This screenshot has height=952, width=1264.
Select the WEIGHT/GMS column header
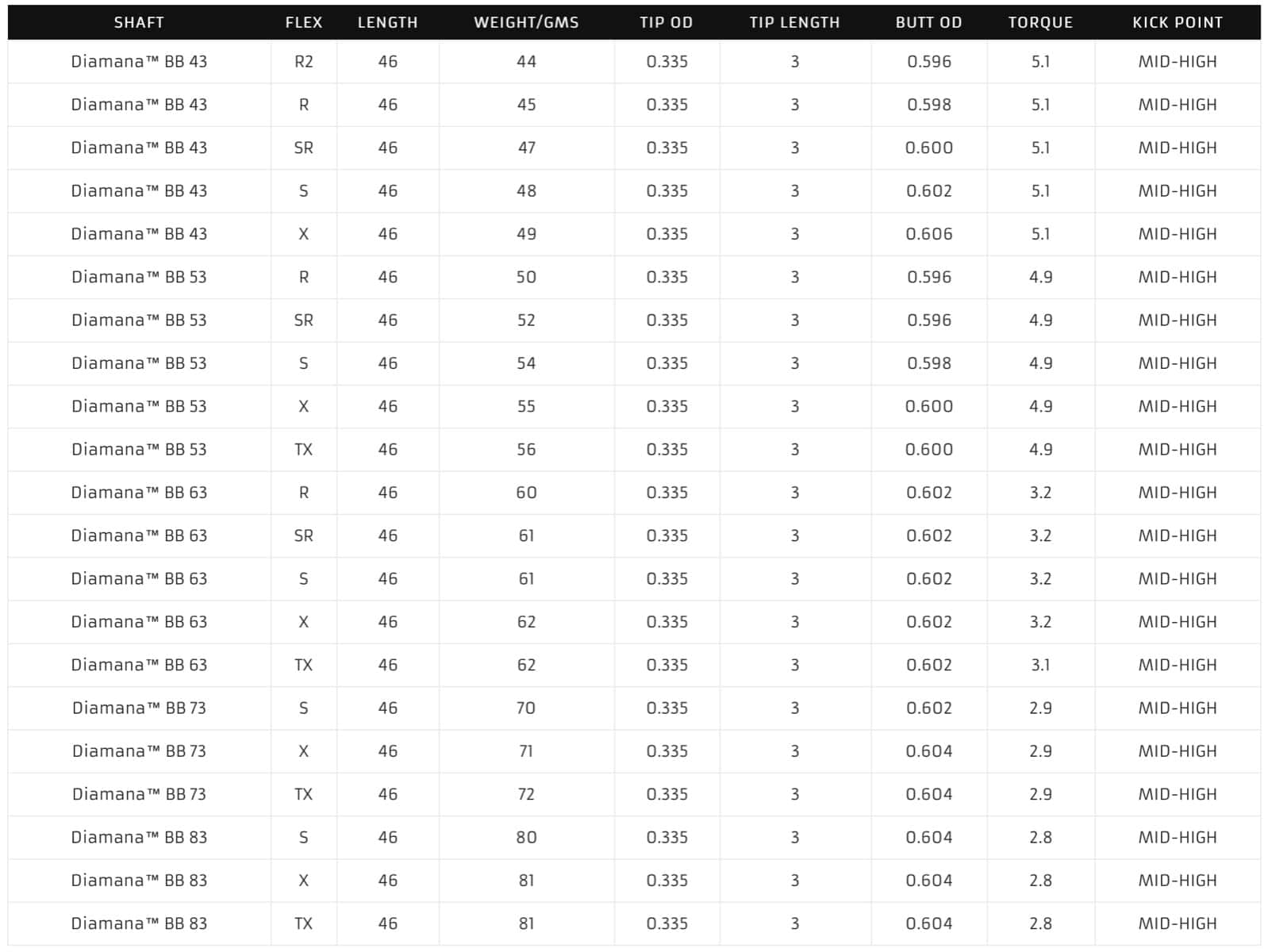pyautogui.click(x=526, y=22)
